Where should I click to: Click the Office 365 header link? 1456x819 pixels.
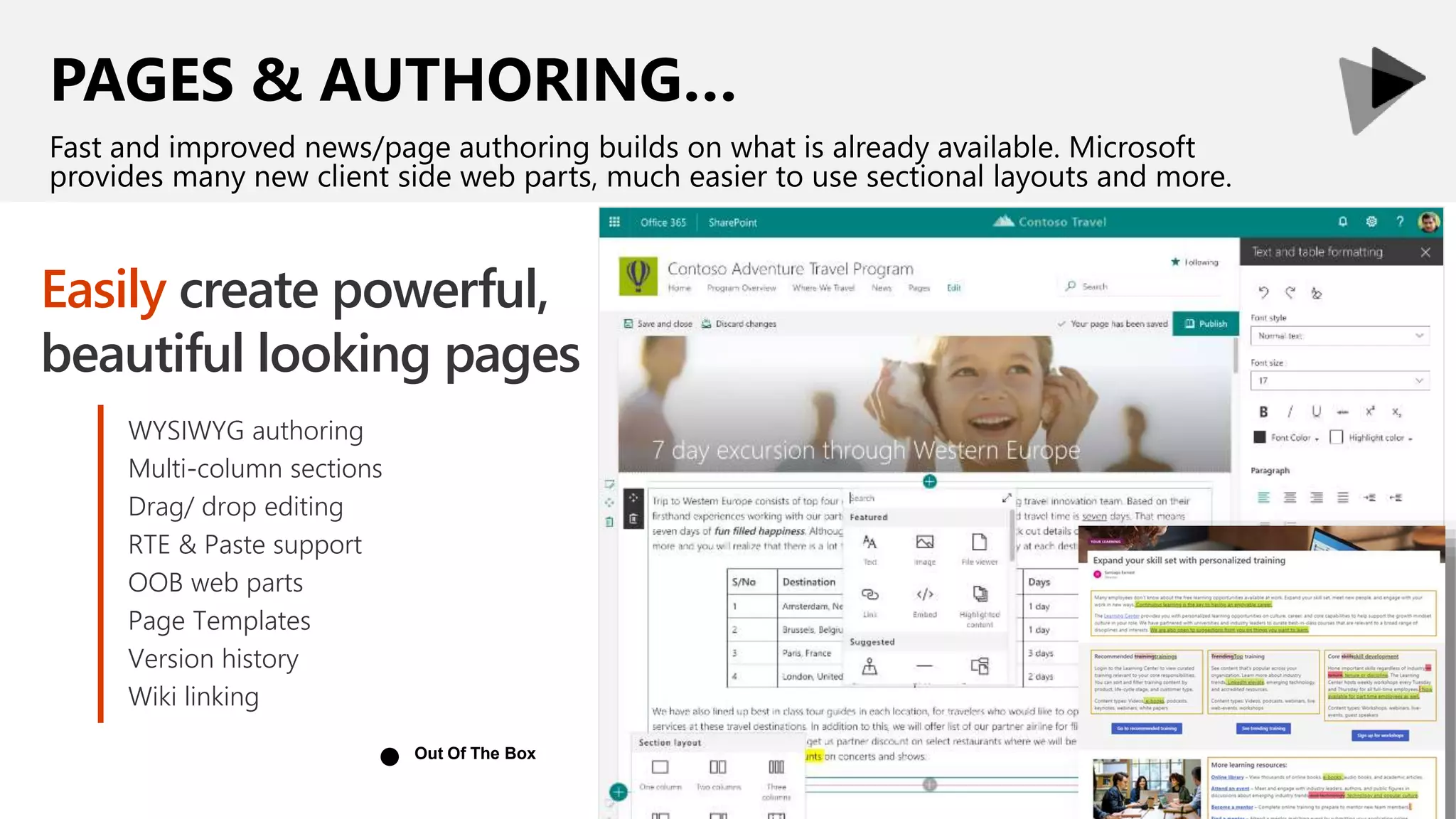[663, 223]
